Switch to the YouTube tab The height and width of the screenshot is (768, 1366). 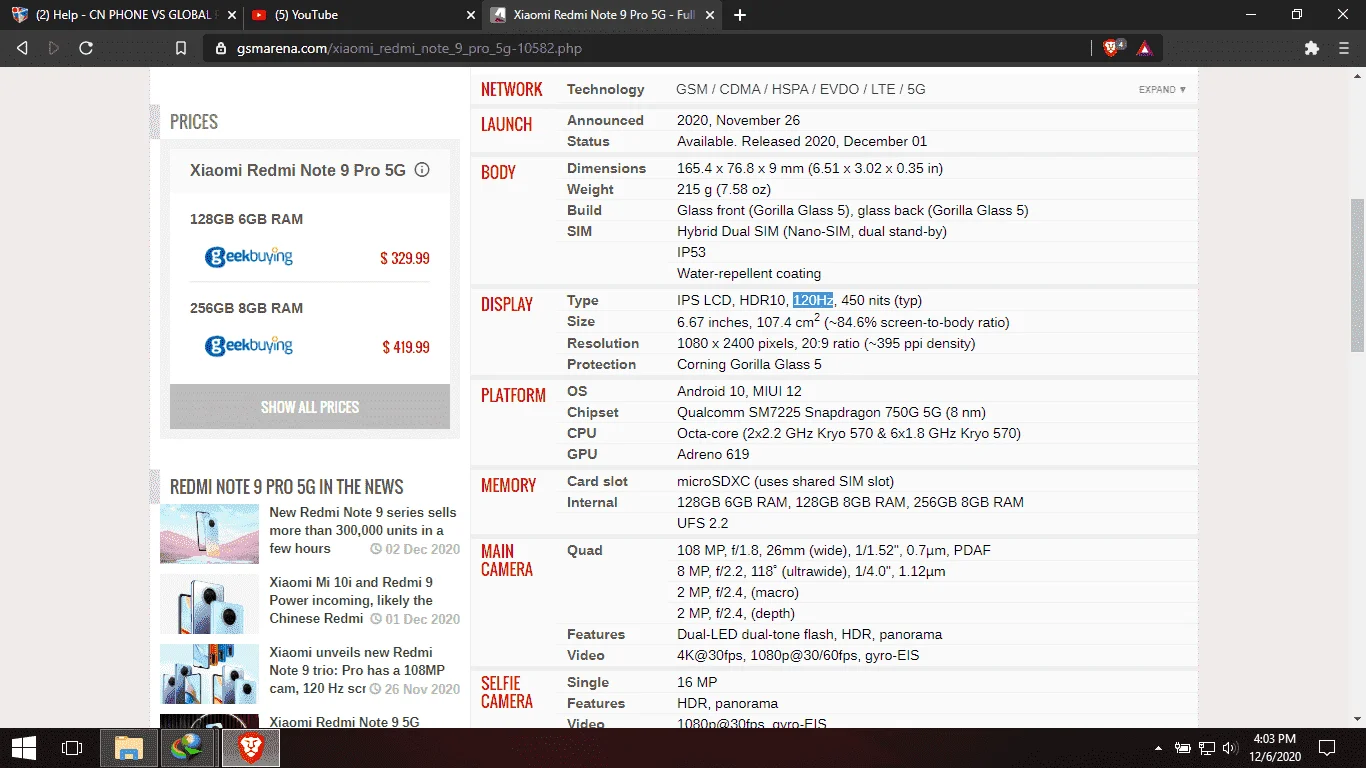[x=362, y=15]
